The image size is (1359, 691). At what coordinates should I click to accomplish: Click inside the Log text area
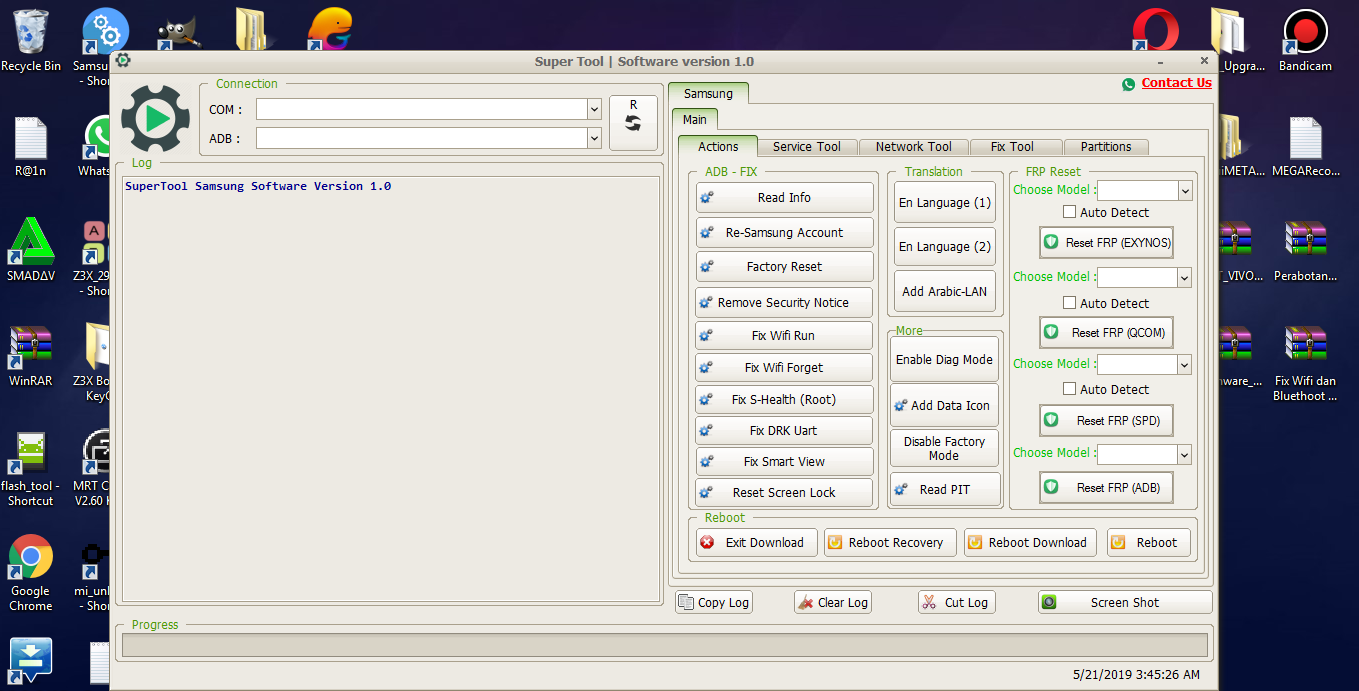tap(391, 389)
